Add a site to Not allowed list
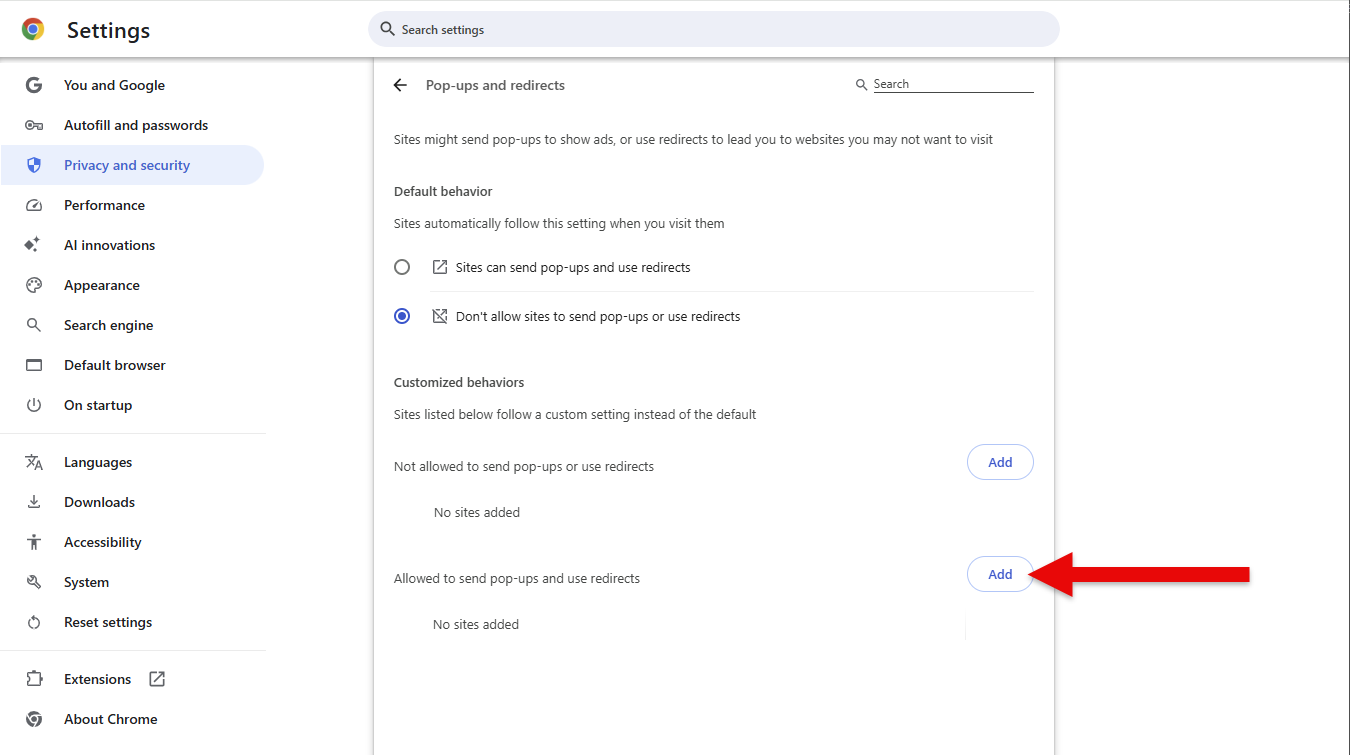 pyautogui.click(x=1000, y=462)
